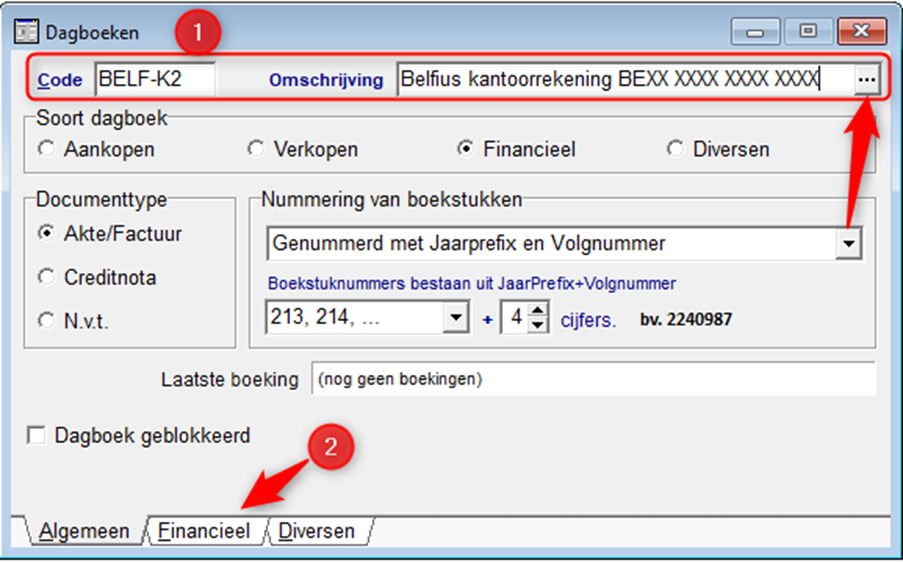Viewport: 903px width, 563px height.
Task: Select N.v.t. document type
Action: (46, 320)
